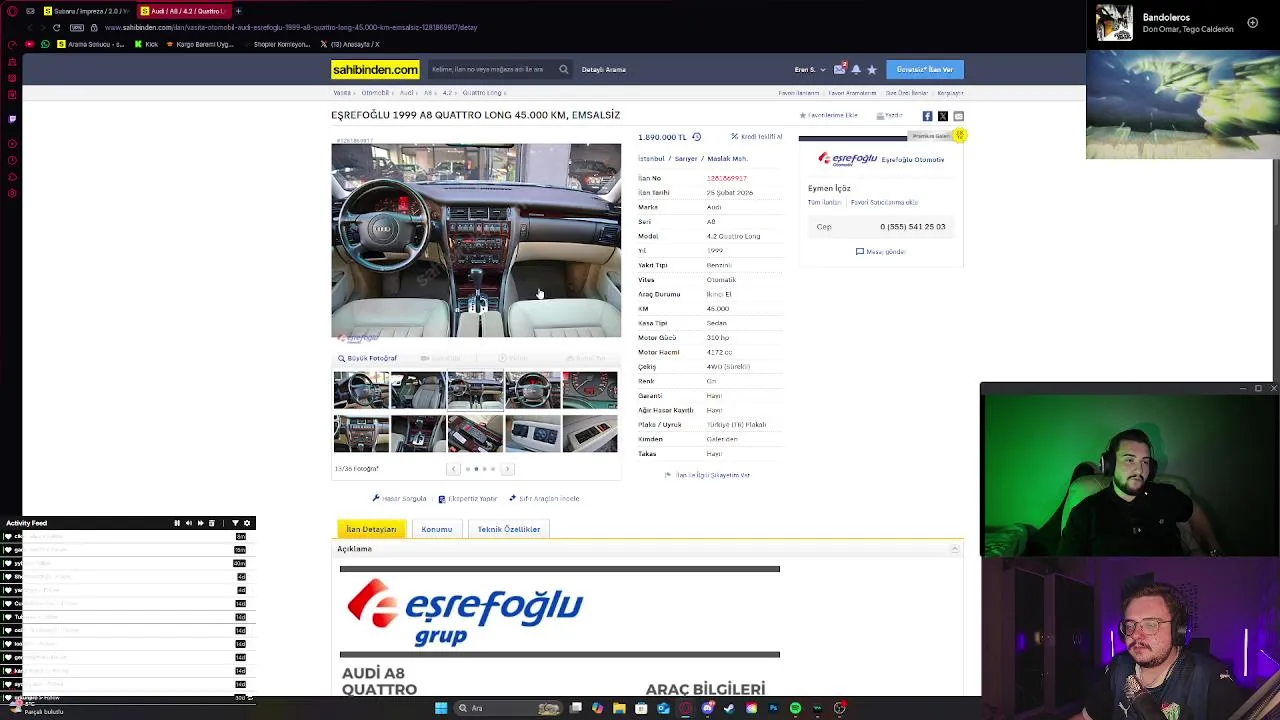The height and width of the screenshot is (720, 1280).
Task: Collapse the Açıklama section
Action: (954, 549)
